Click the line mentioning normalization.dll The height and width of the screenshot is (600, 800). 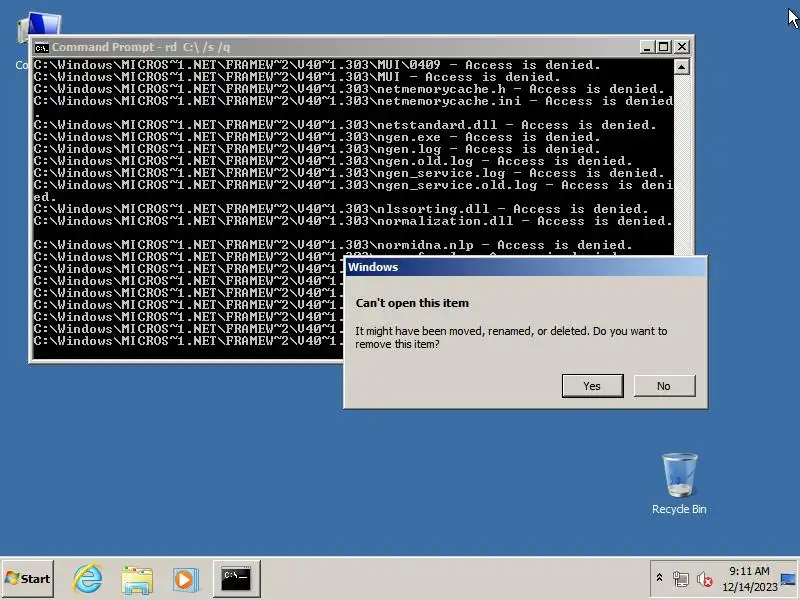click(x=353, y=221)
